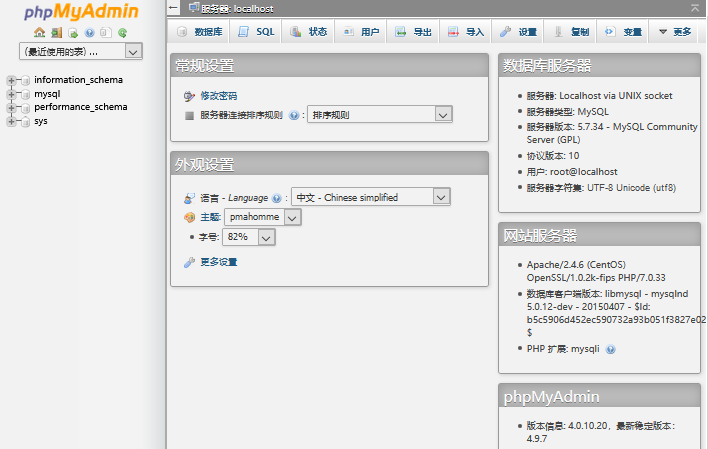Expand the performance_schema tree node

11,108
